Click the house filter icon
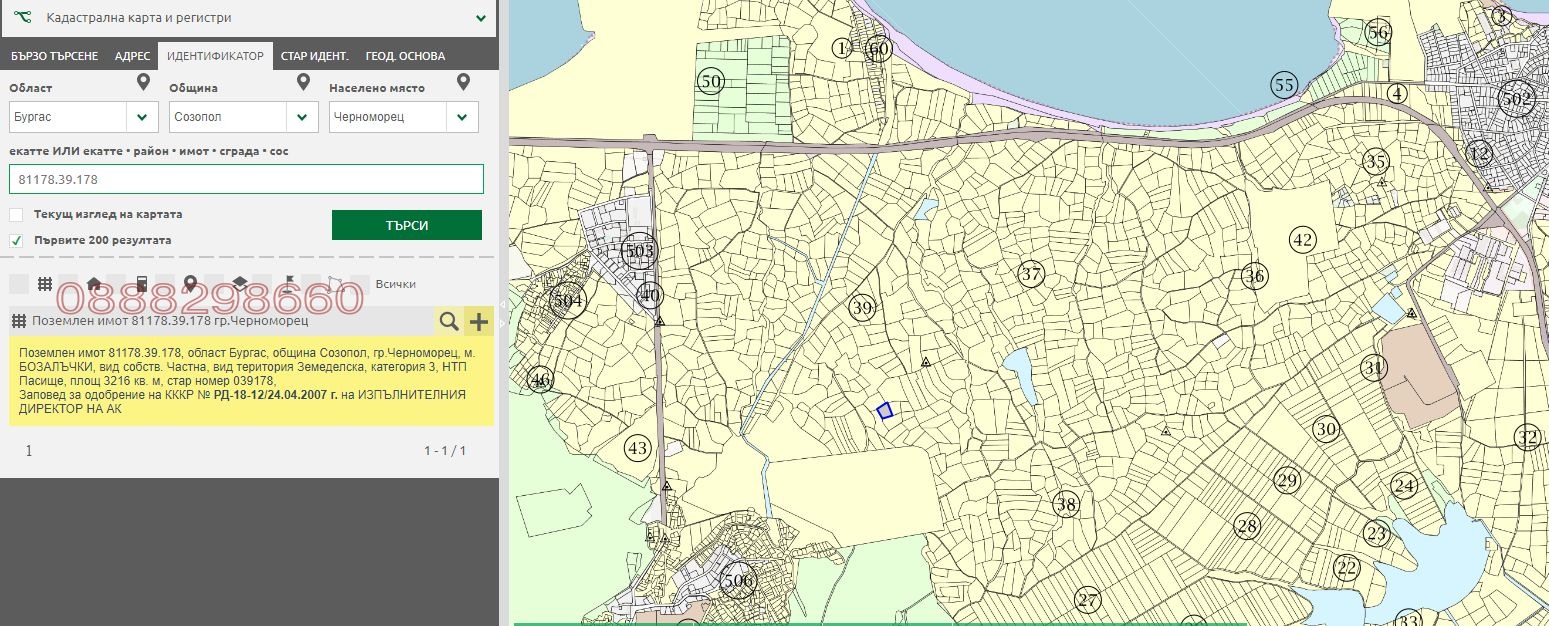The width and height of the screenshot is (1549, 626). point(93,284)
